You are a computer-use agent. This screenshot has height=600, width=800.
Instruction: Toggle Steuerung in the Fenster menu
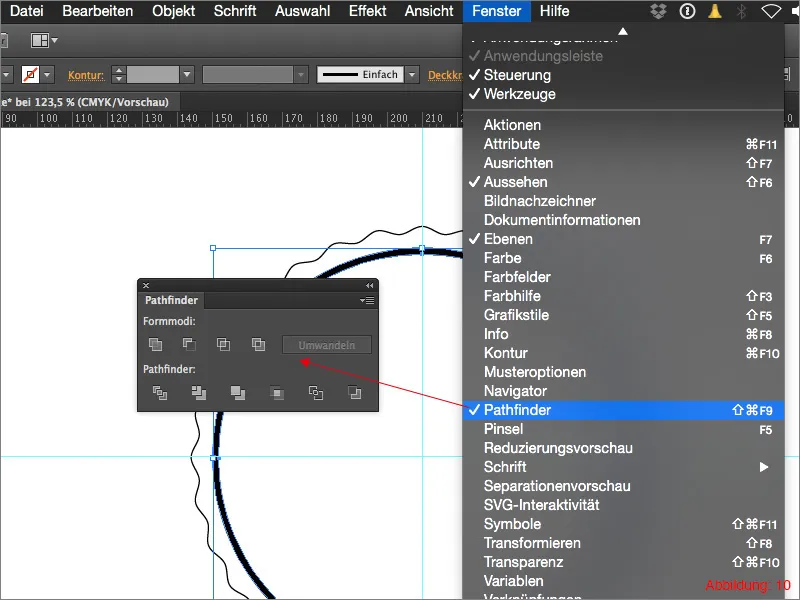623,75
